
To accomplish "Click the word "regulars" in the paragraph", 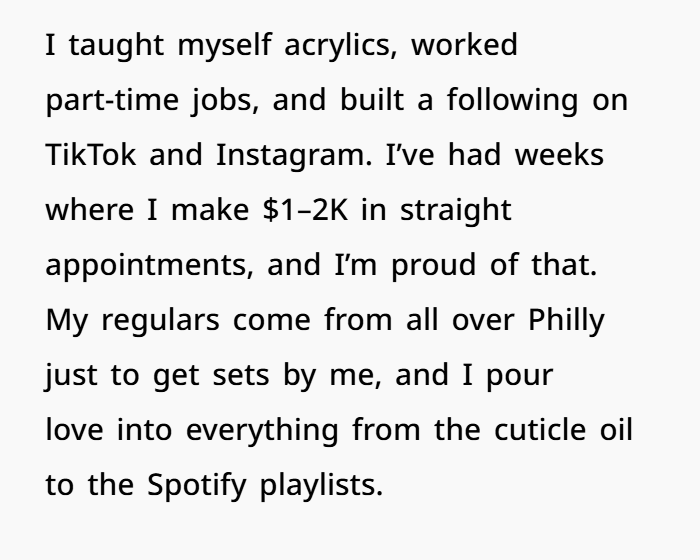I will 161,322.
